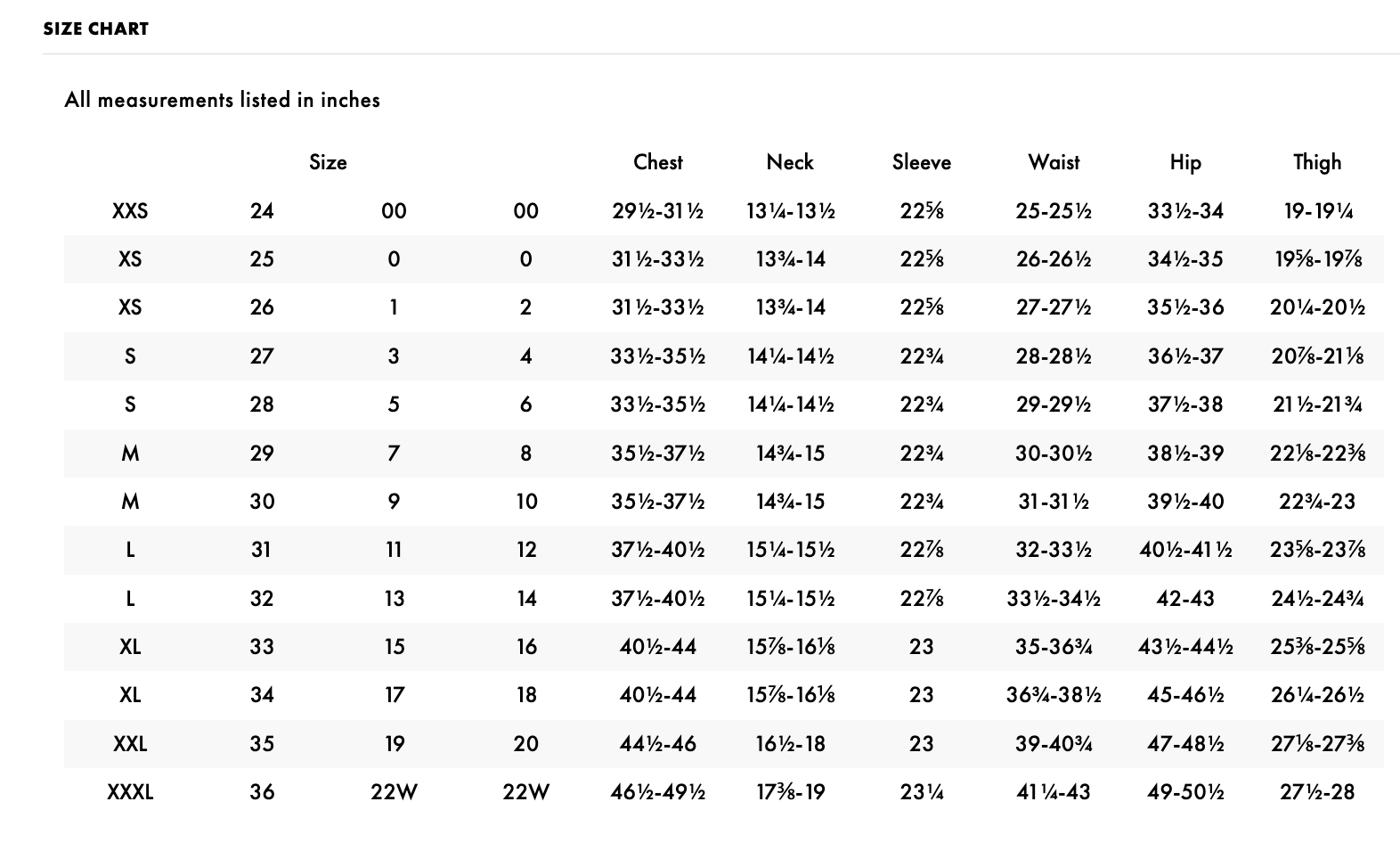1400x859 pixels.
Task: Select the Thigh column header
Action: (x=1317, y=162)
